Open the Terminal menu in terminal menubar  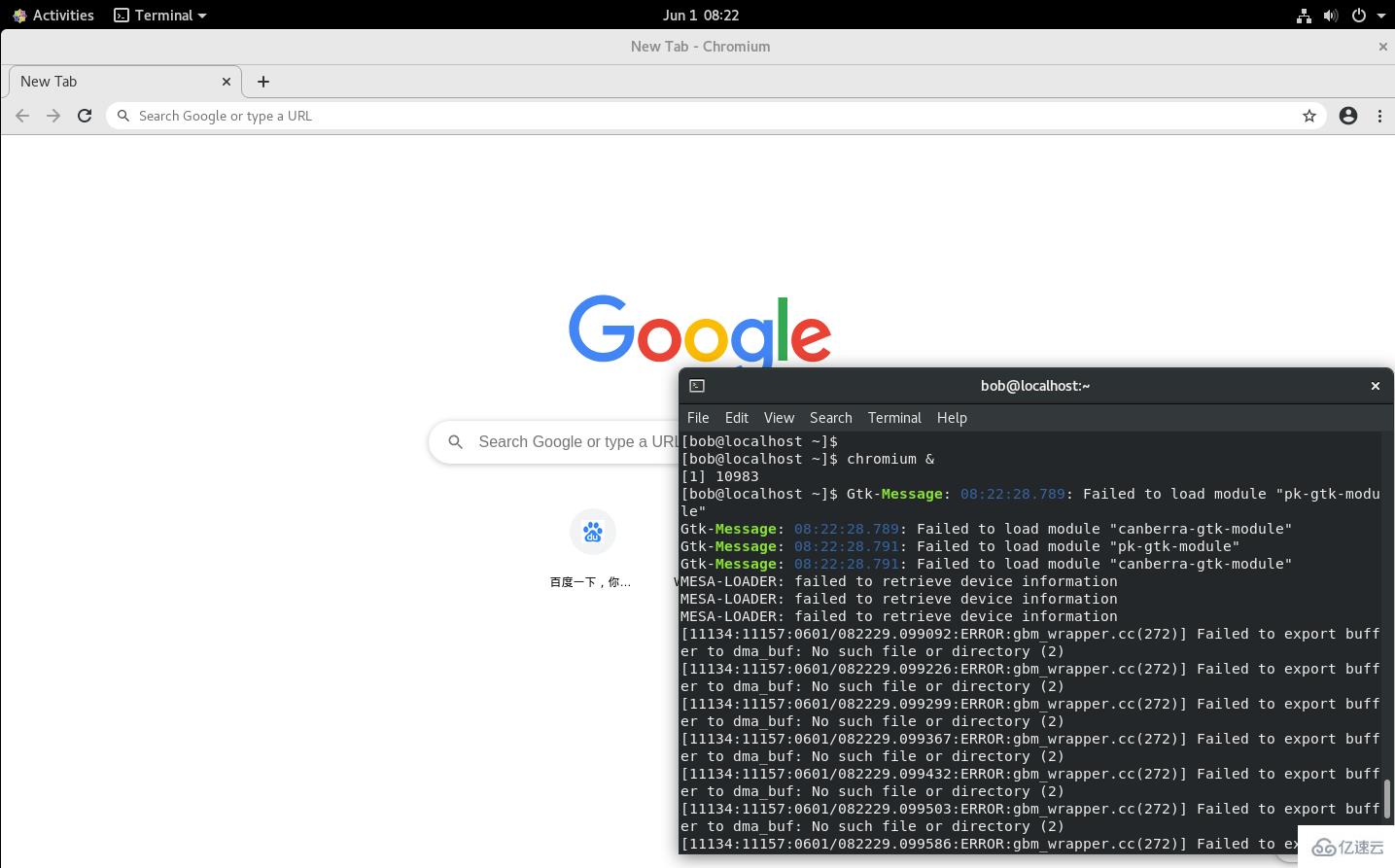(x=894, y=418)
